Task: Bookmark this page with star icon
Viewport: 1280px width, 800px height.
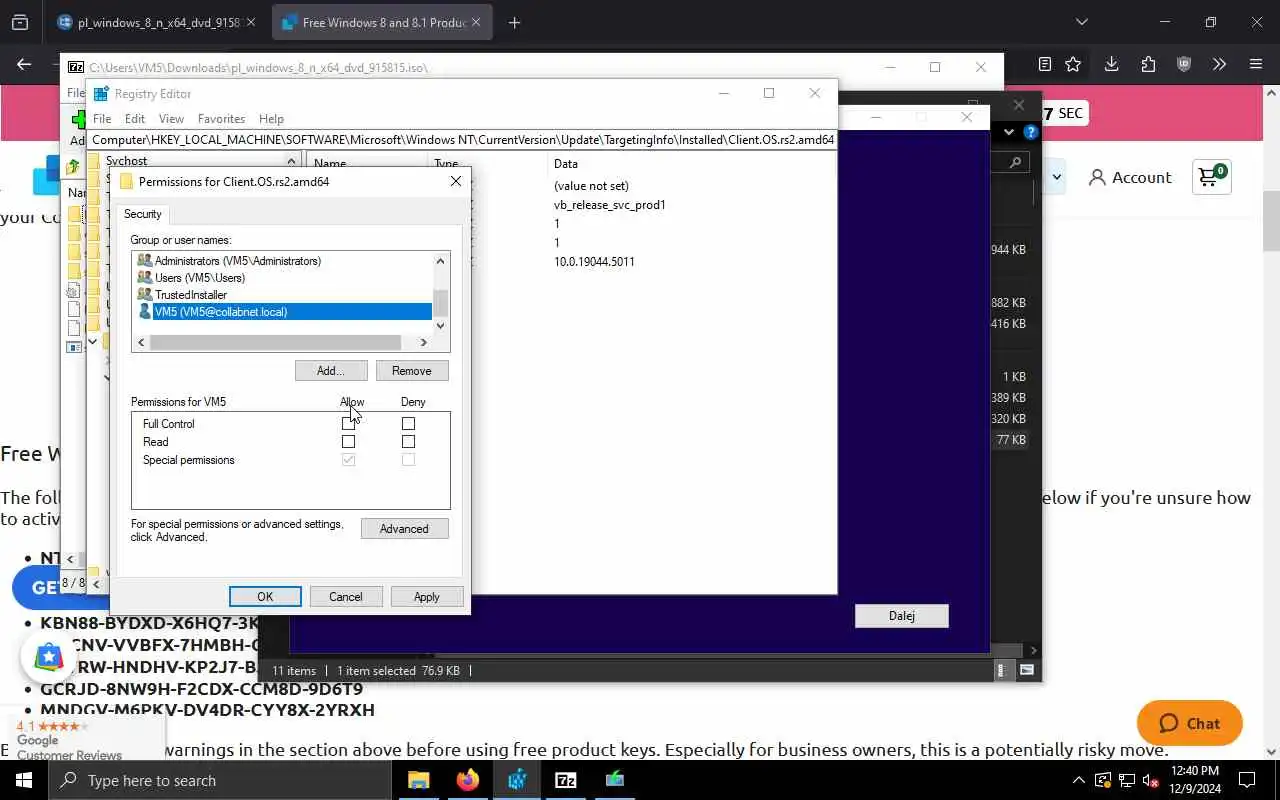Action: (1073, 64)
